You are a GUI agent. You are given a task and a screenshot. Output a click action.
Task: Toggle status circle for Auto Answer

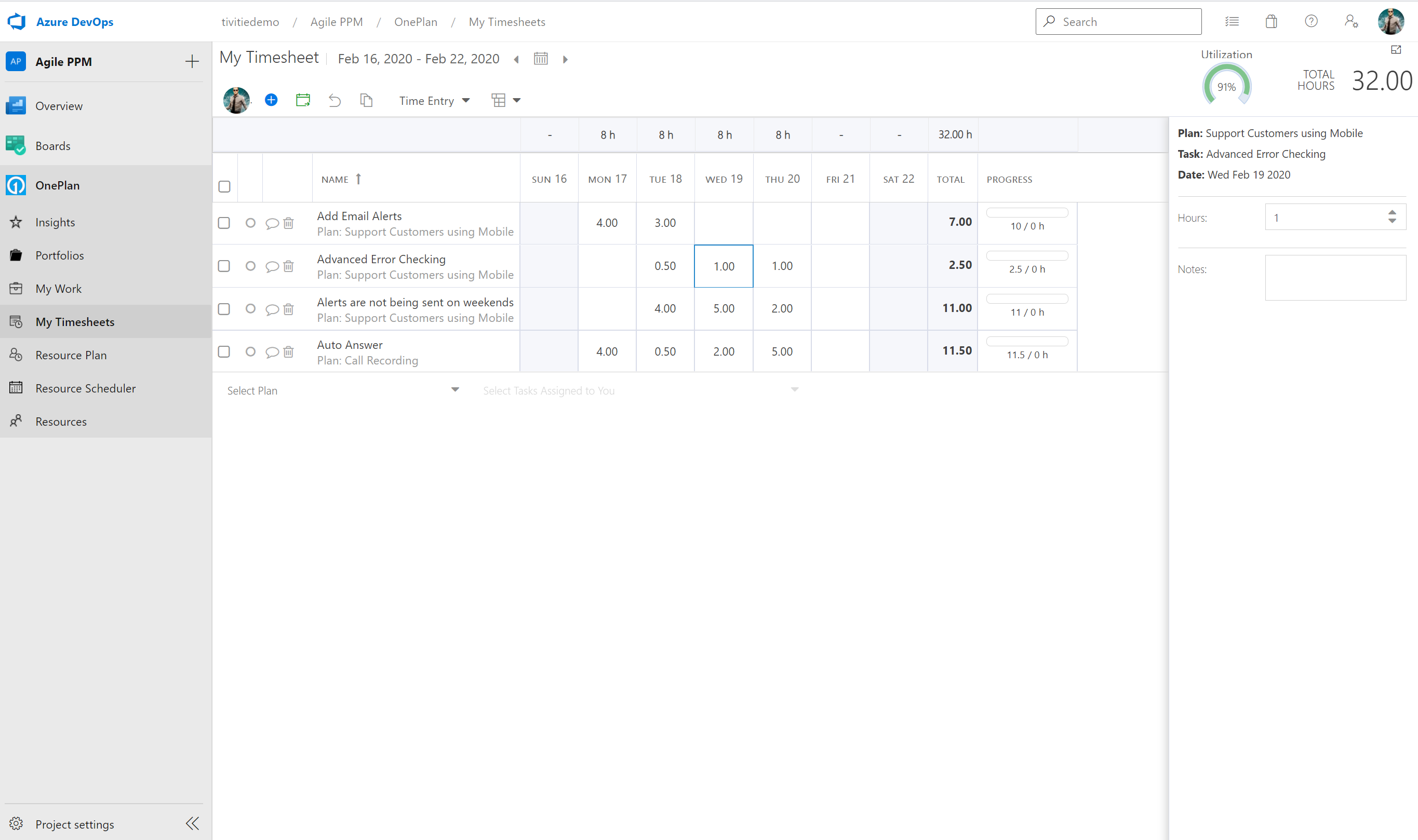click(250, 352)
